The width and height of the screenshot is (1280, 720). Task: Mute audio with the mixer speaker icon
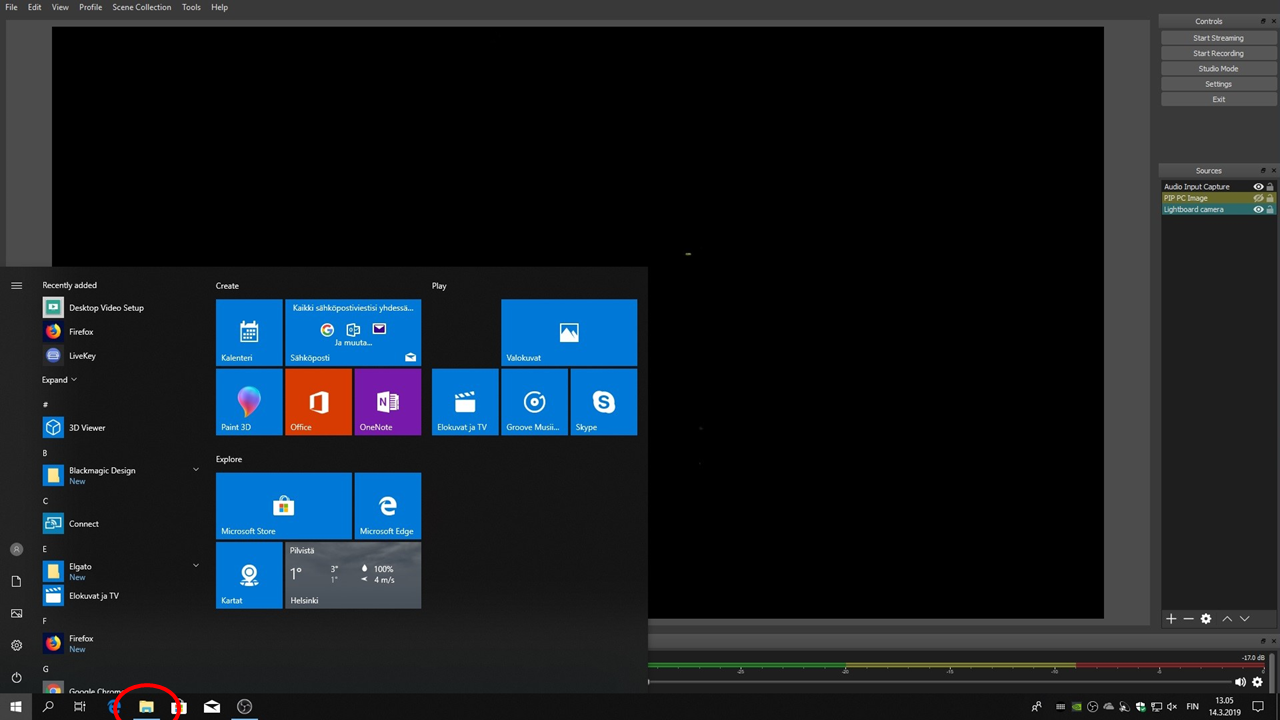[x=1240, y=682]
